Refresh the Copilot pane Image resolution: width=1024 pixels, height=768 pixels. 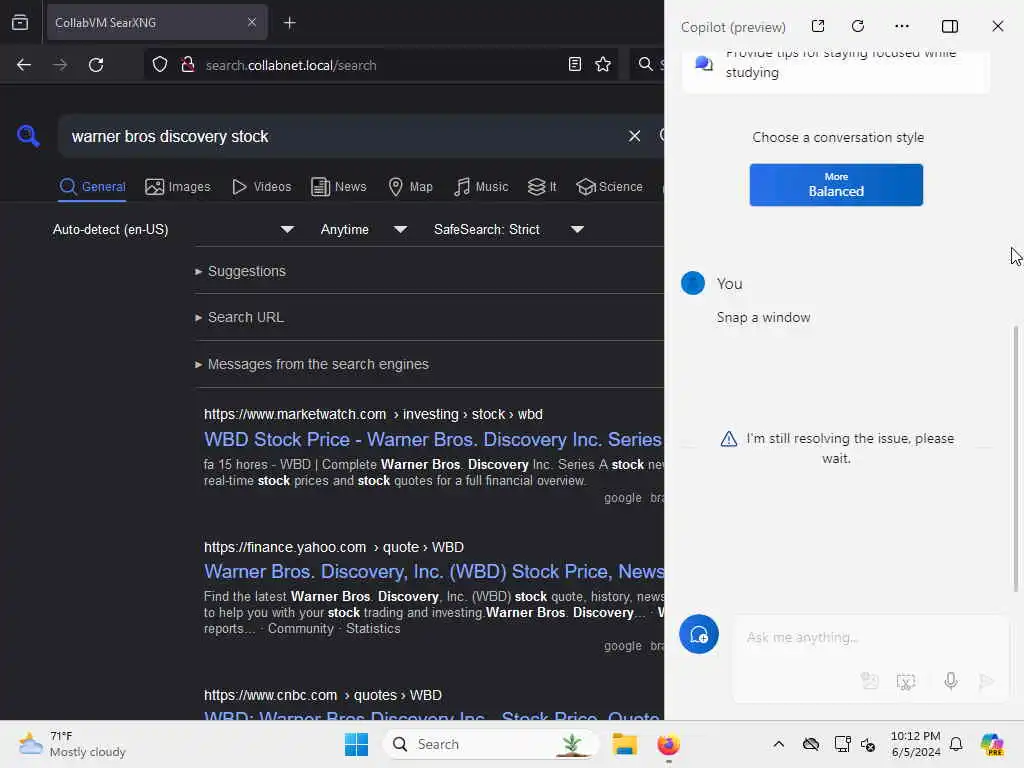[x=858, y=26]
